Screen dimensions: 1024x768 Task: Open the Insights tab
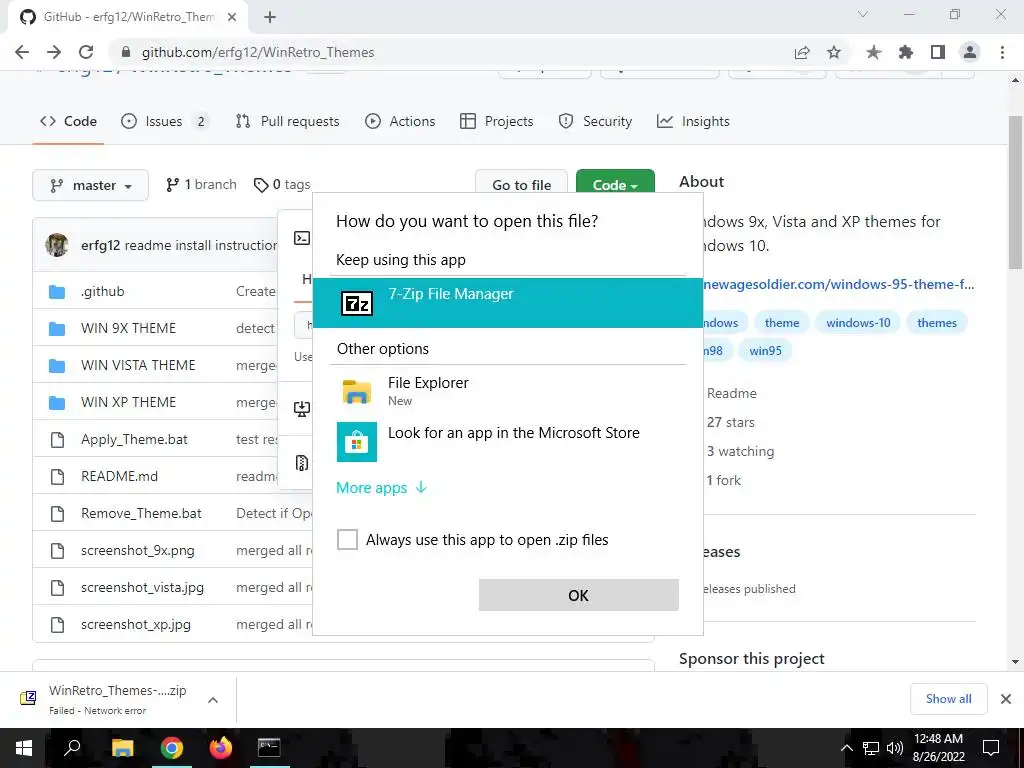[693, 121]
